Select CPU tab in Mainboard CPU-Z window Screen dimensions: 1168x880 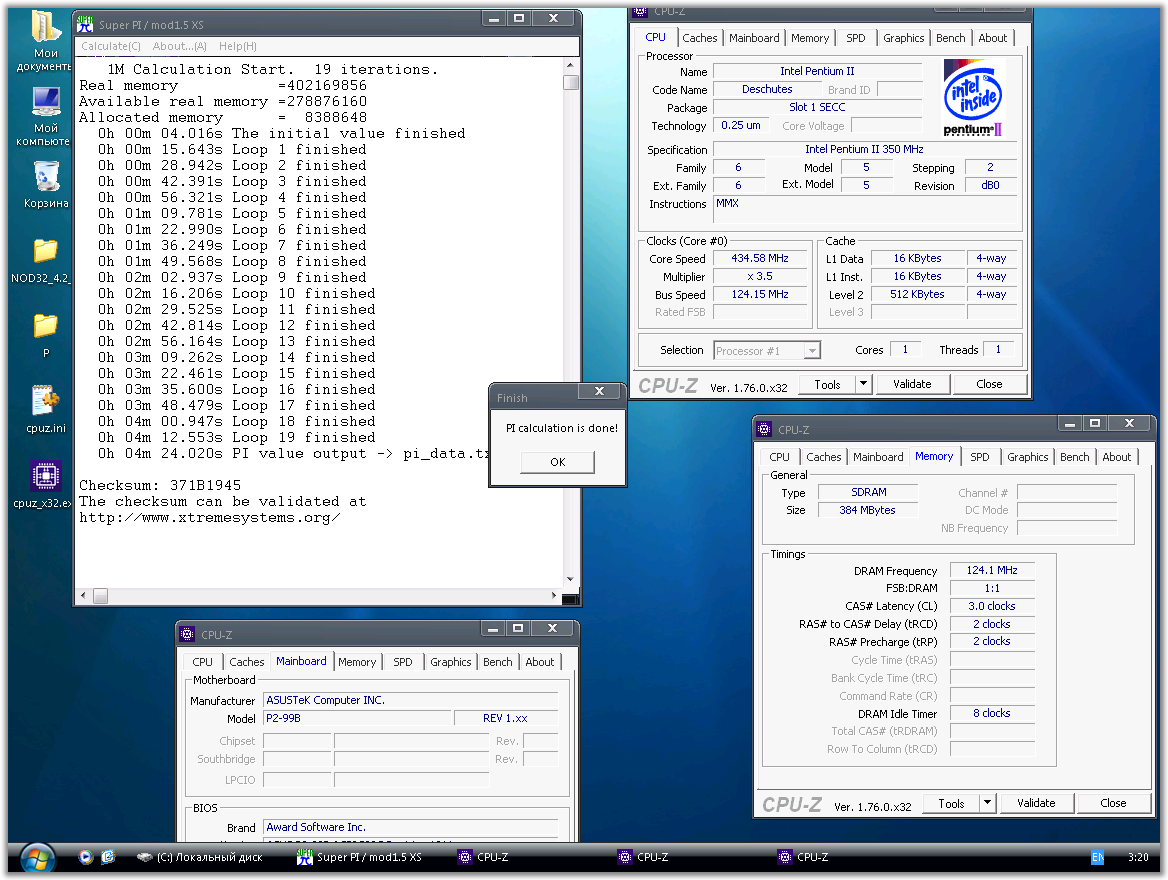(x=202, y=662)
